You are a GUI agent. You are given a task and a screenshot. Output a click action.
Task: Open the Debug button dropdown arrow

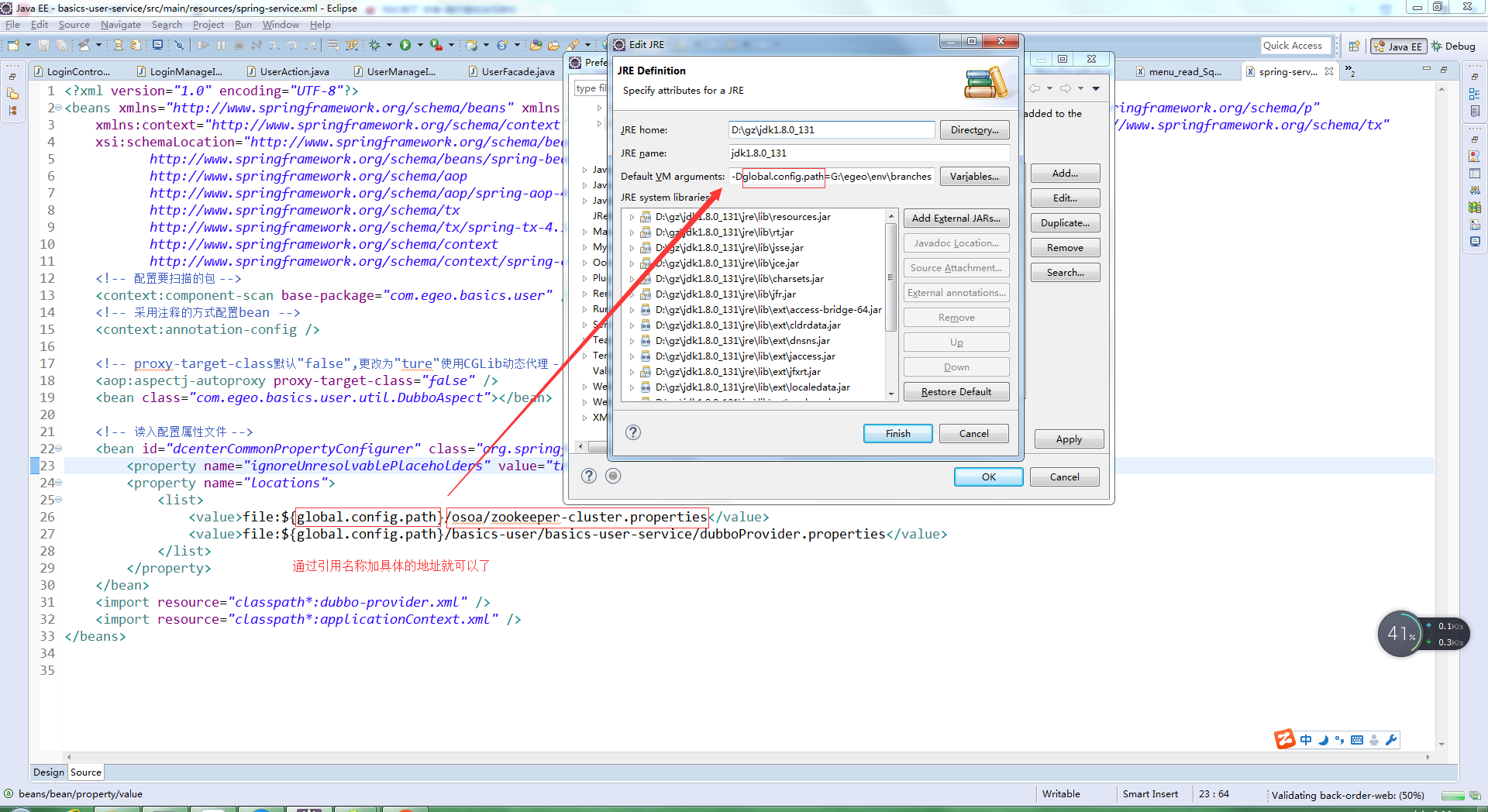pos(389,45)
